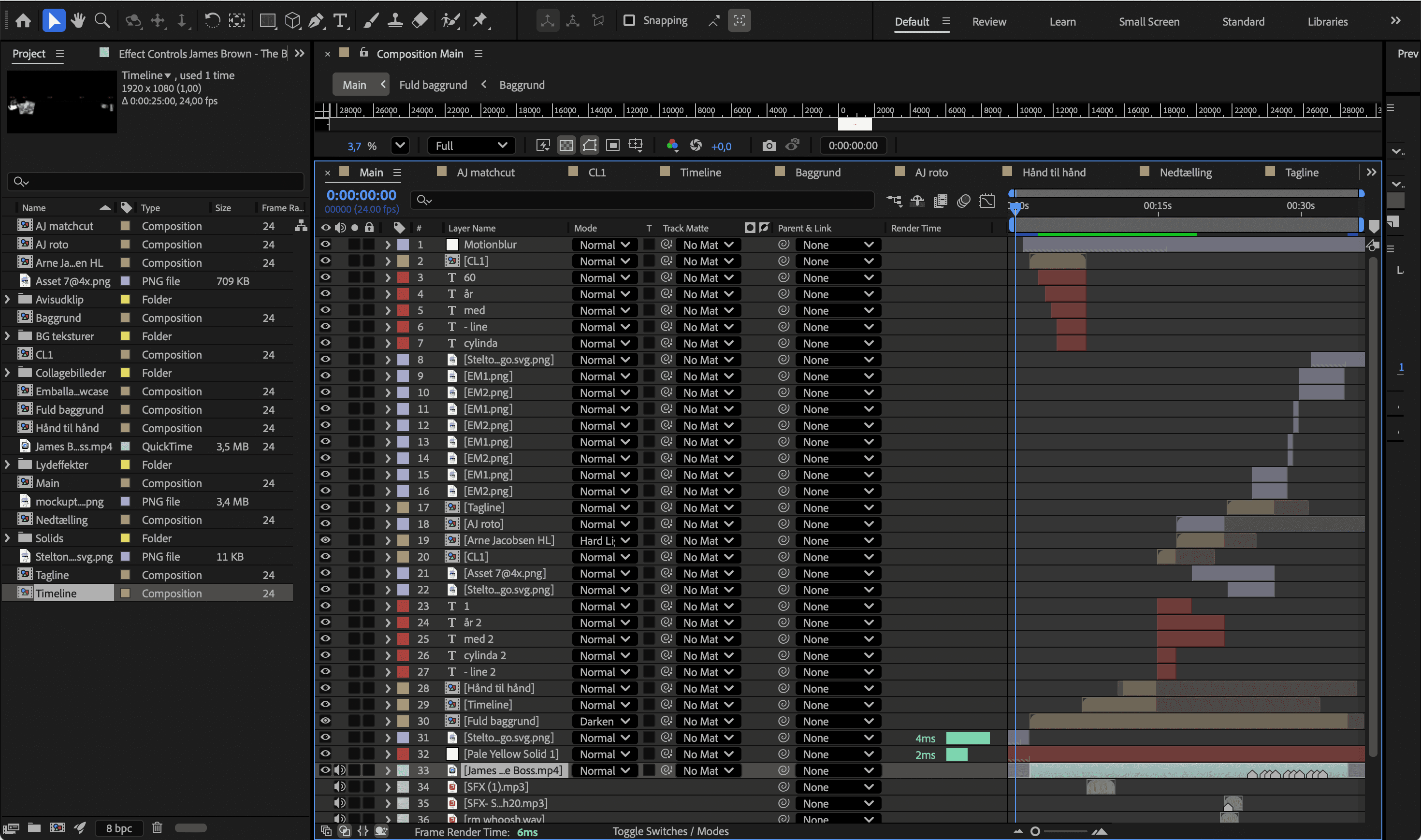Enable the Snapping checkbox

pyautogui.click(x=629, y=20)
